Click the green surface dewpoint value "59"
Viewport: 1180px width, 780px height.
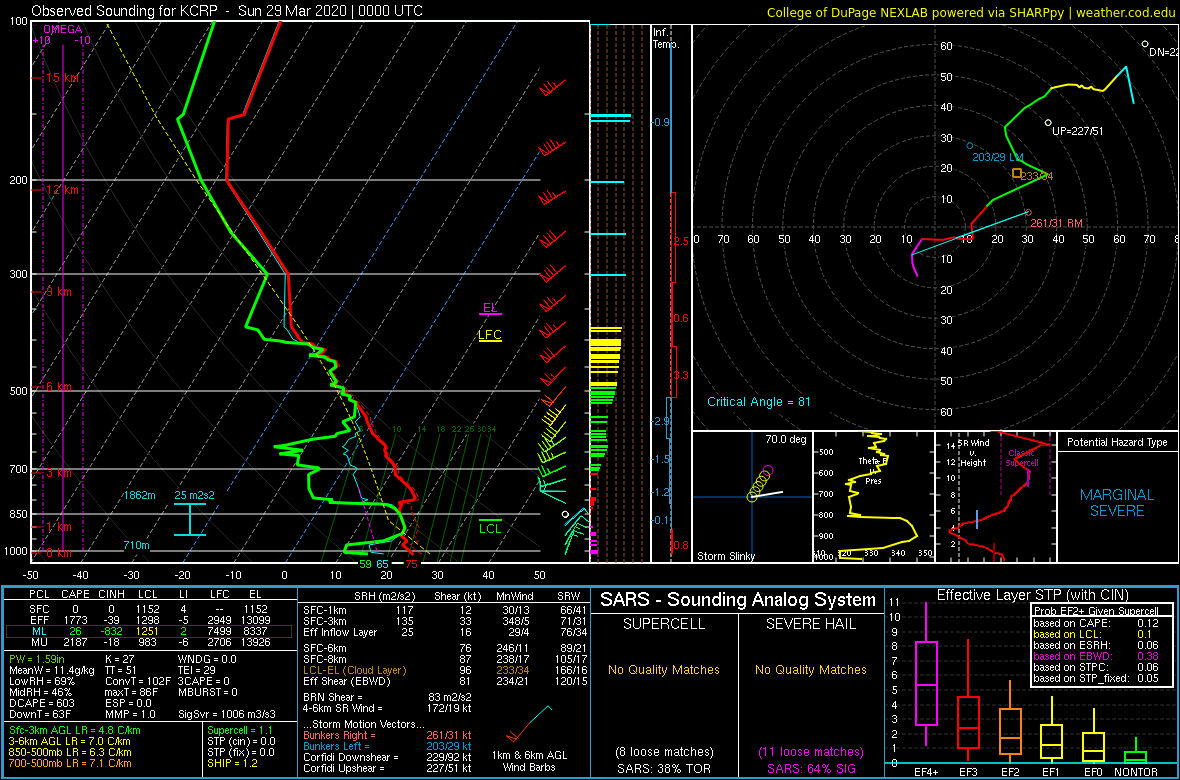365,564
